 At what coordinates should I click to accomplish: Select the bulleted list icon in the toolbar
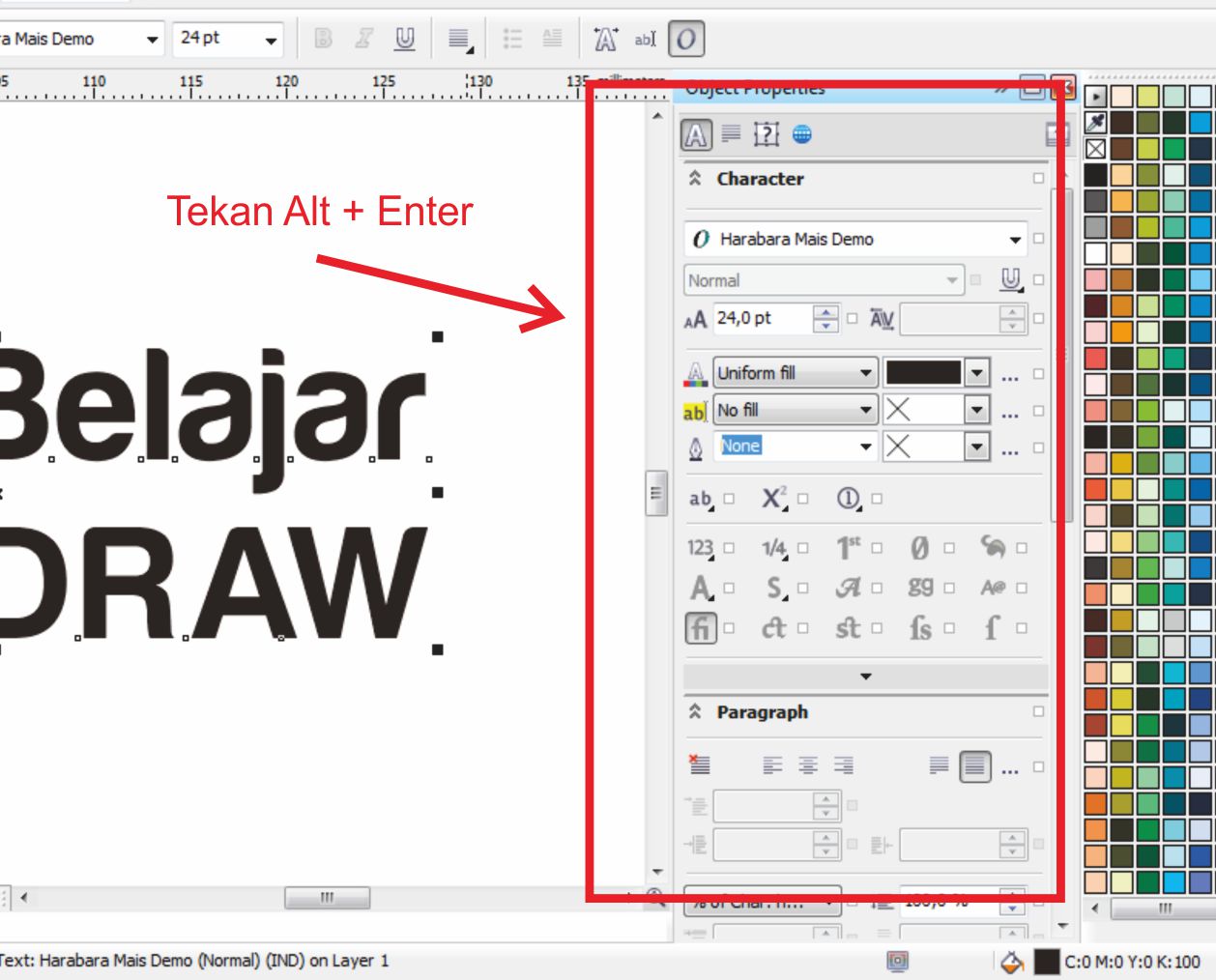point(513,40)
